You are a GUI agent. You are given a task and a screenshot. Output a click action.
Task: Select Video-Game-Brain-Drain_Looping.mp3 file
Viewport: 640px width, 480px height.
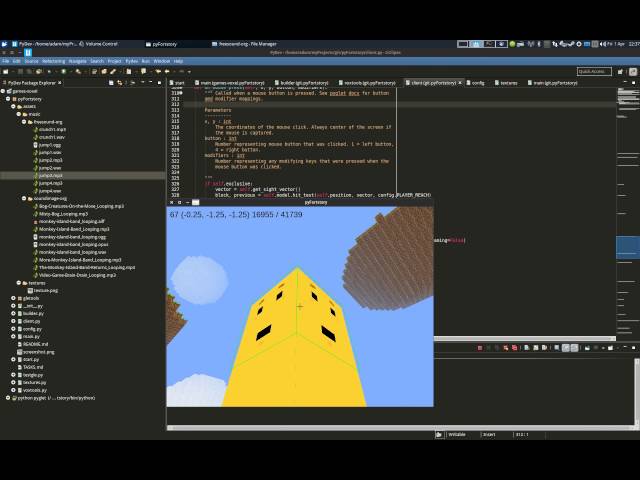tap(77, 275)
